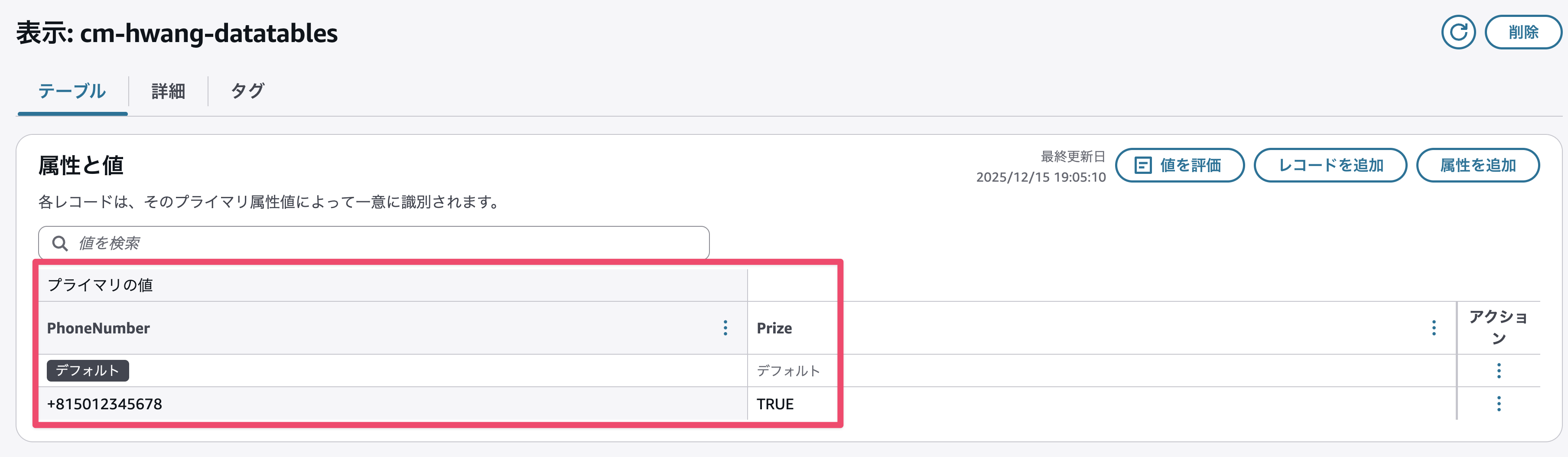Click the refresh icon beside the 削除 button
The height and width of the screenshot is (457, 1568).
click(x=1458, y=32)
